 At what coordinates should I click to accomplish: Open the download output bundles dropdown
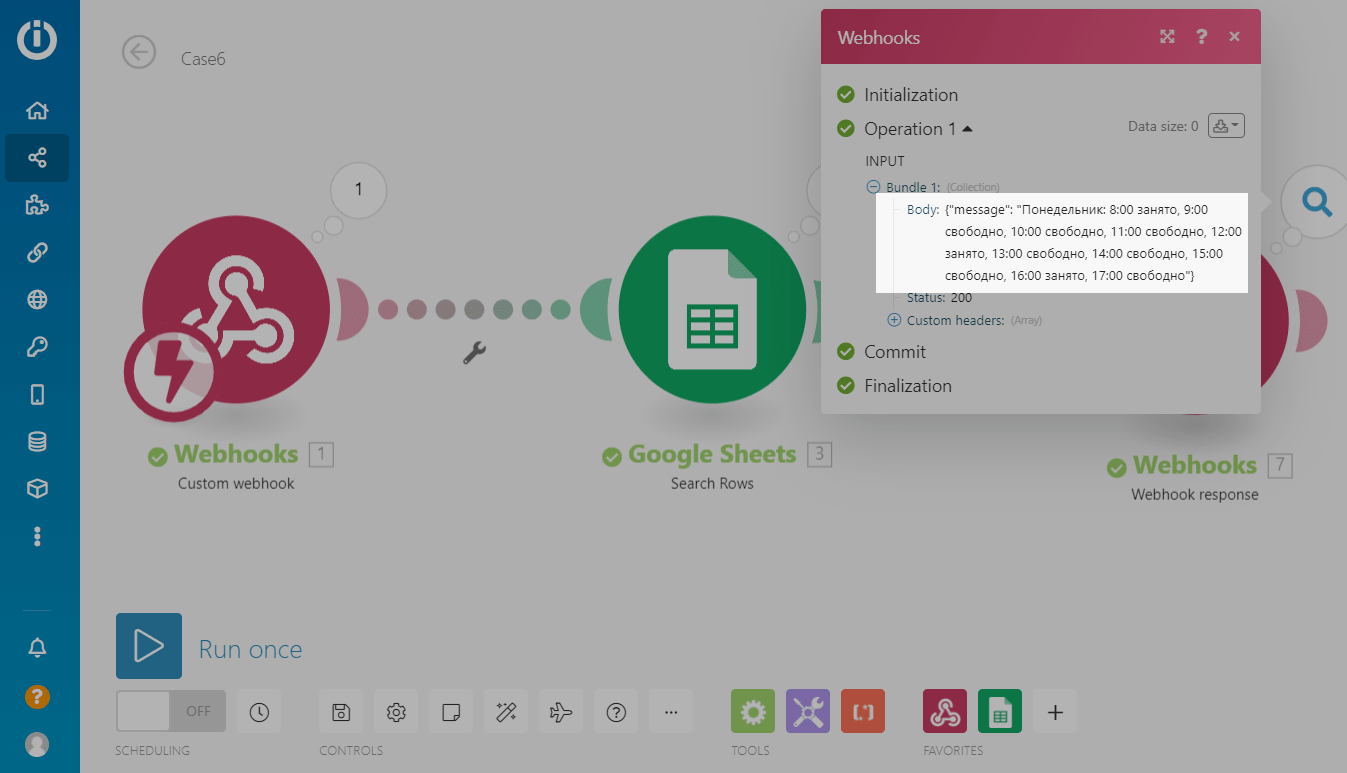1226,126
